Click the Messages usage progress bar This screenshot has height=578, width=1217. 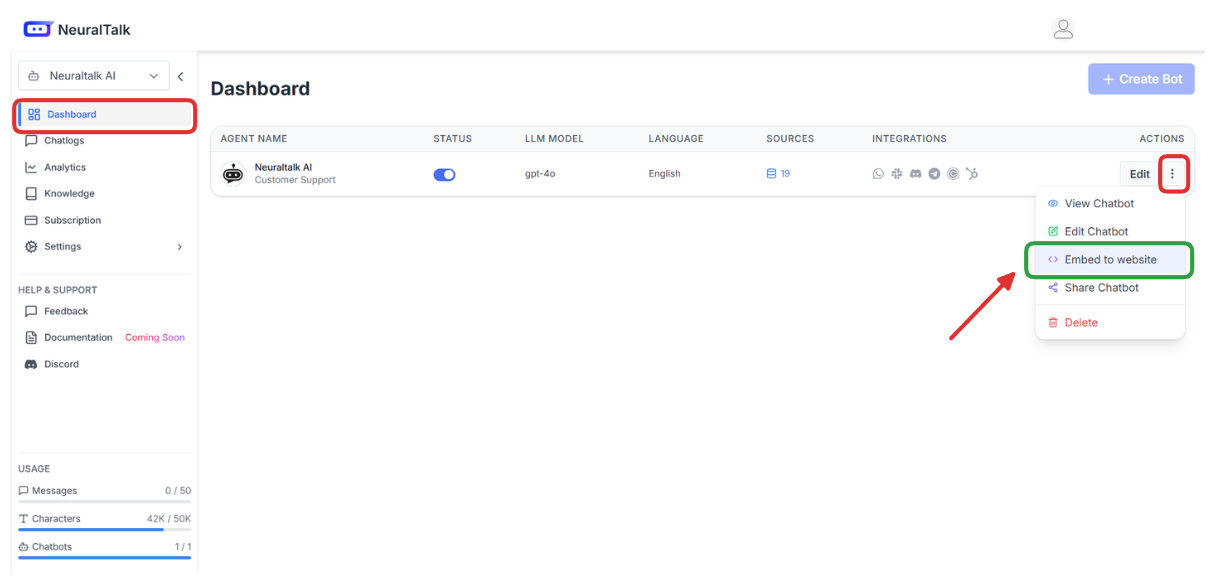(x=104, y=502)
